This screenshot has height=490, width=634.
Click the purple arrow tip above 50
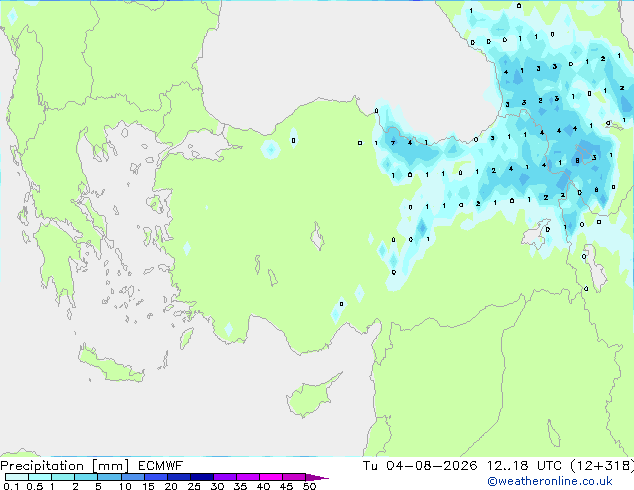(317, 477)
